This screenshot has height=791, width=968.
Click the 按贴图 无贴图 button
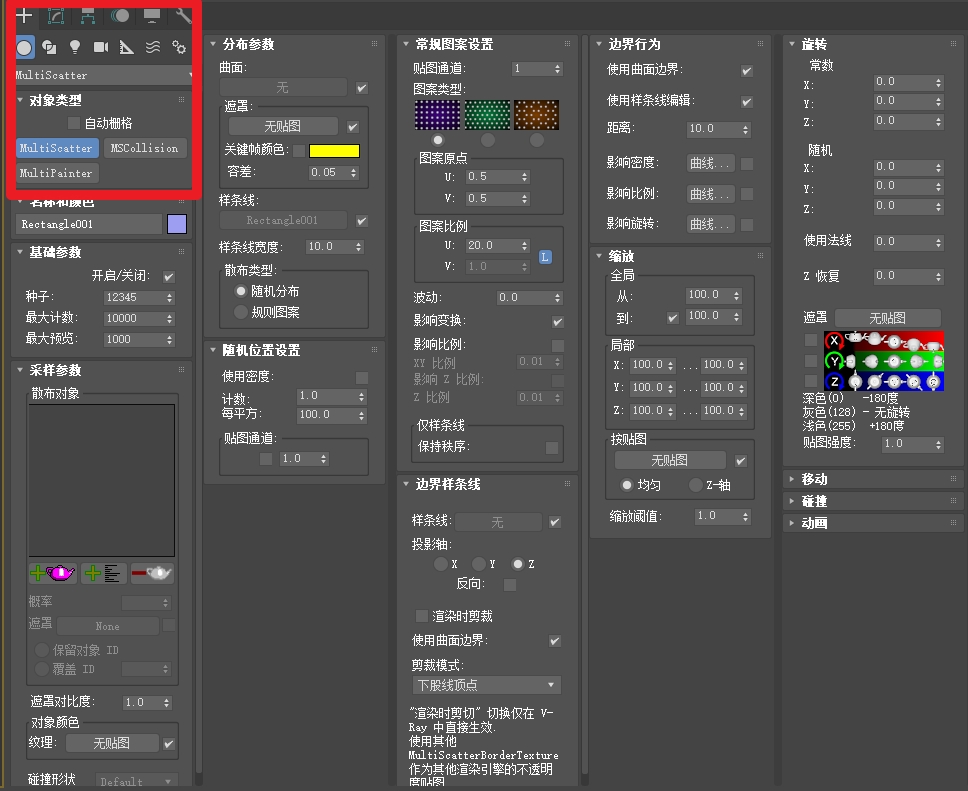tap(670, 460)
